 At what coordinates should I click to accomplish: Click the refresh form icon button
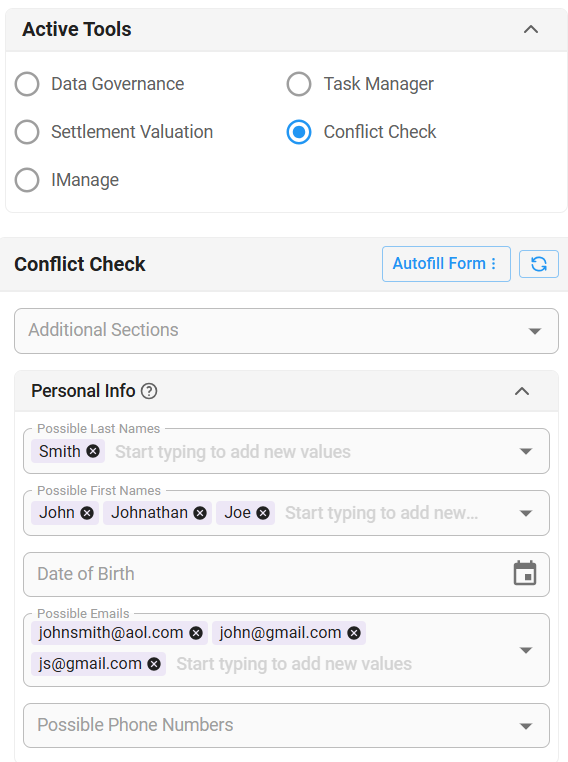pyautogui.click(x=538, y=264)
